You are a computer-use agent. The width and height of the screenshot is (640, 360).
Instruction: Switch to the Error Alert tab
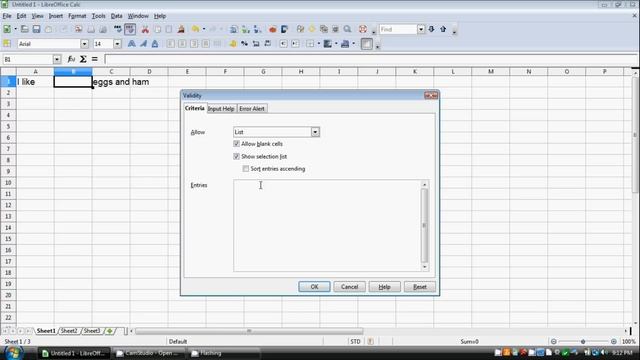tap(252, 109)
